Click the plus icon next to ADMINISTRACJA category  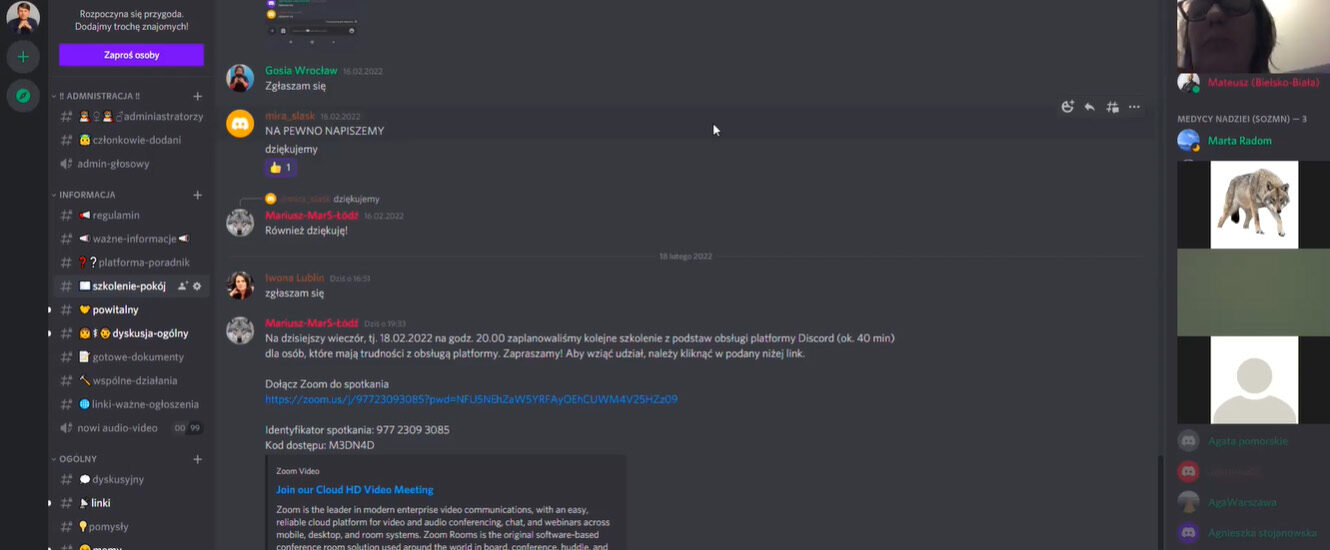coord(197,96)
